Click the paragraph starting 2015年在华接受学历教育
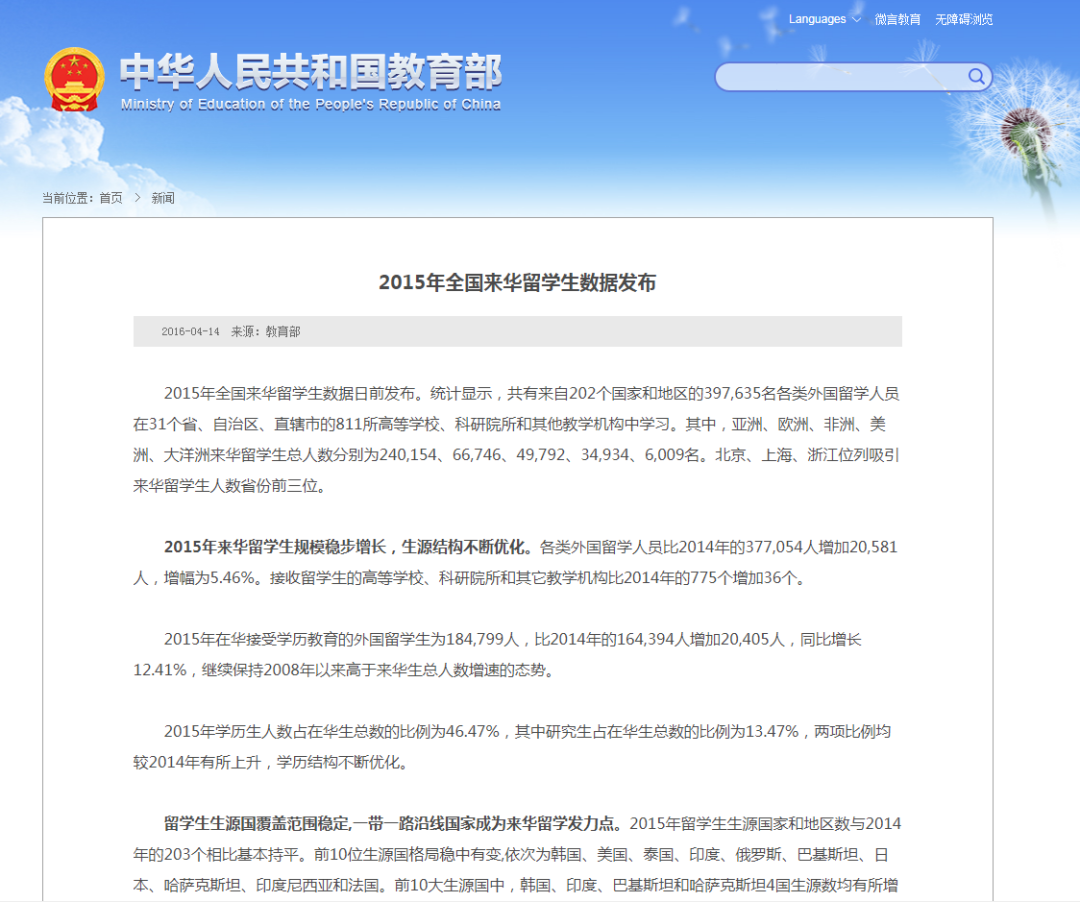Screen dimensions: 1080x902 [x=497, y=655]
